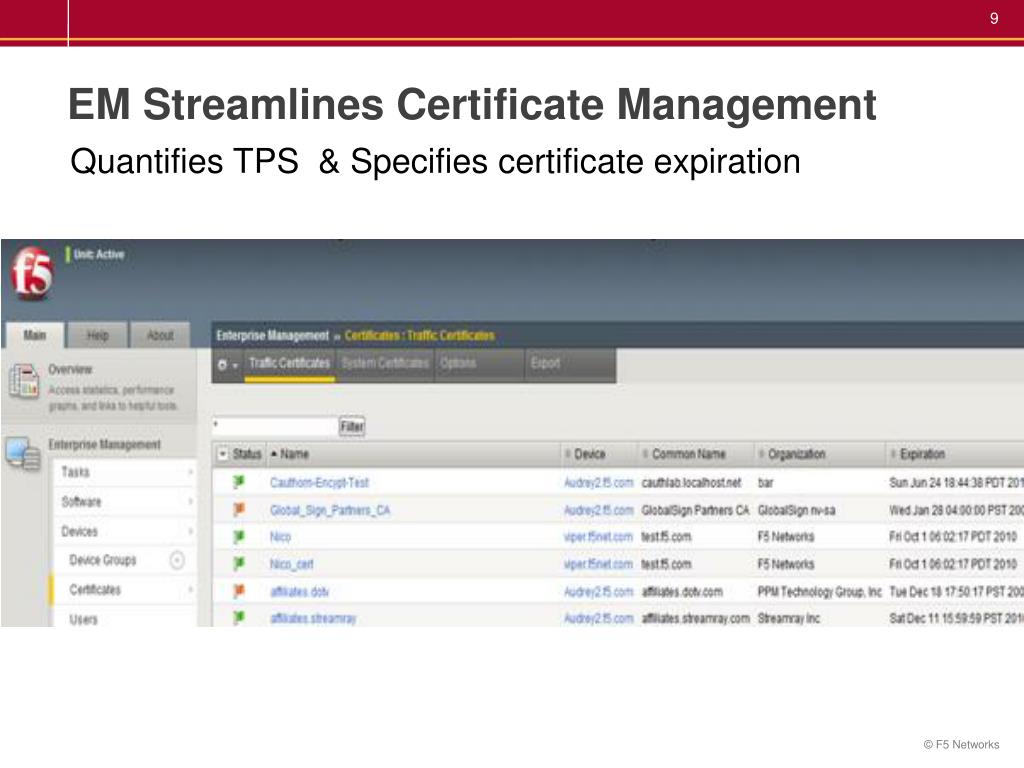
Task: Open the Nico certificate link
Action: pyautogui.click(x=280, y=537)
